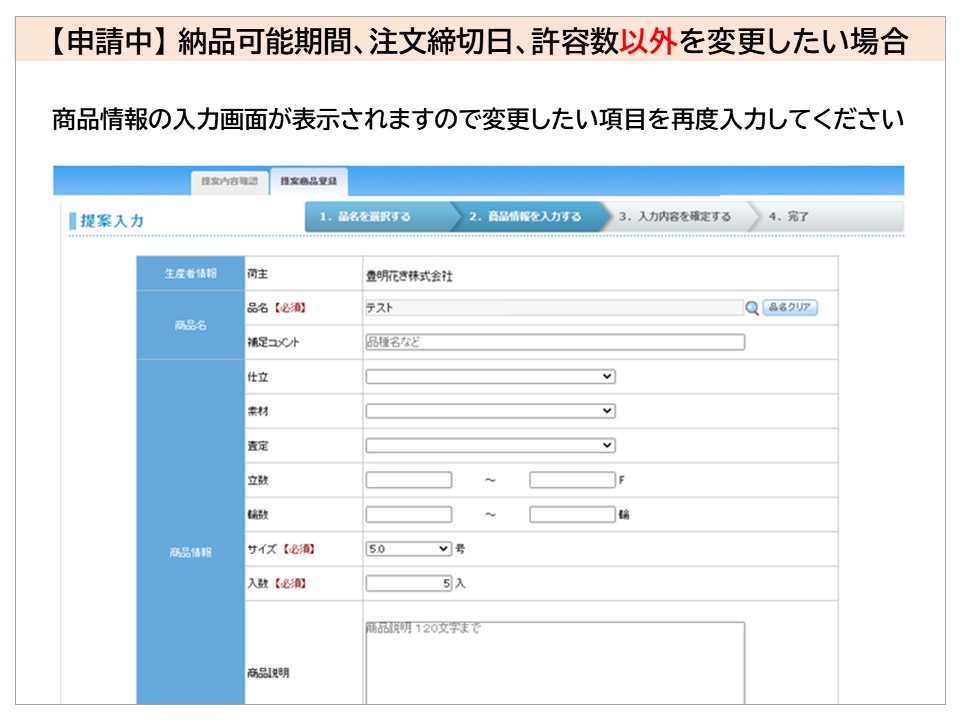Image resolution: width=960 pixels, height=720 pixels.
Task: Focus the 入数 field showing 5
Action: point(409,583)
